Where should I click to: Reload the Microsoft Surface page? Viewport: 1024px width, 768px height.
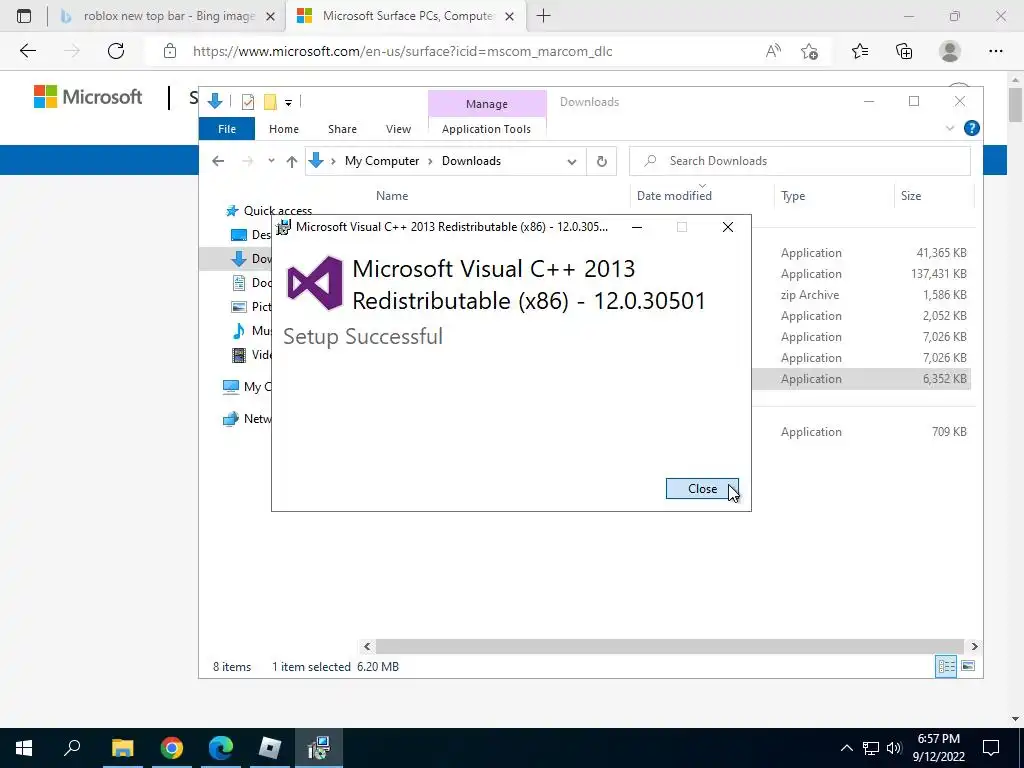[116, 51]
